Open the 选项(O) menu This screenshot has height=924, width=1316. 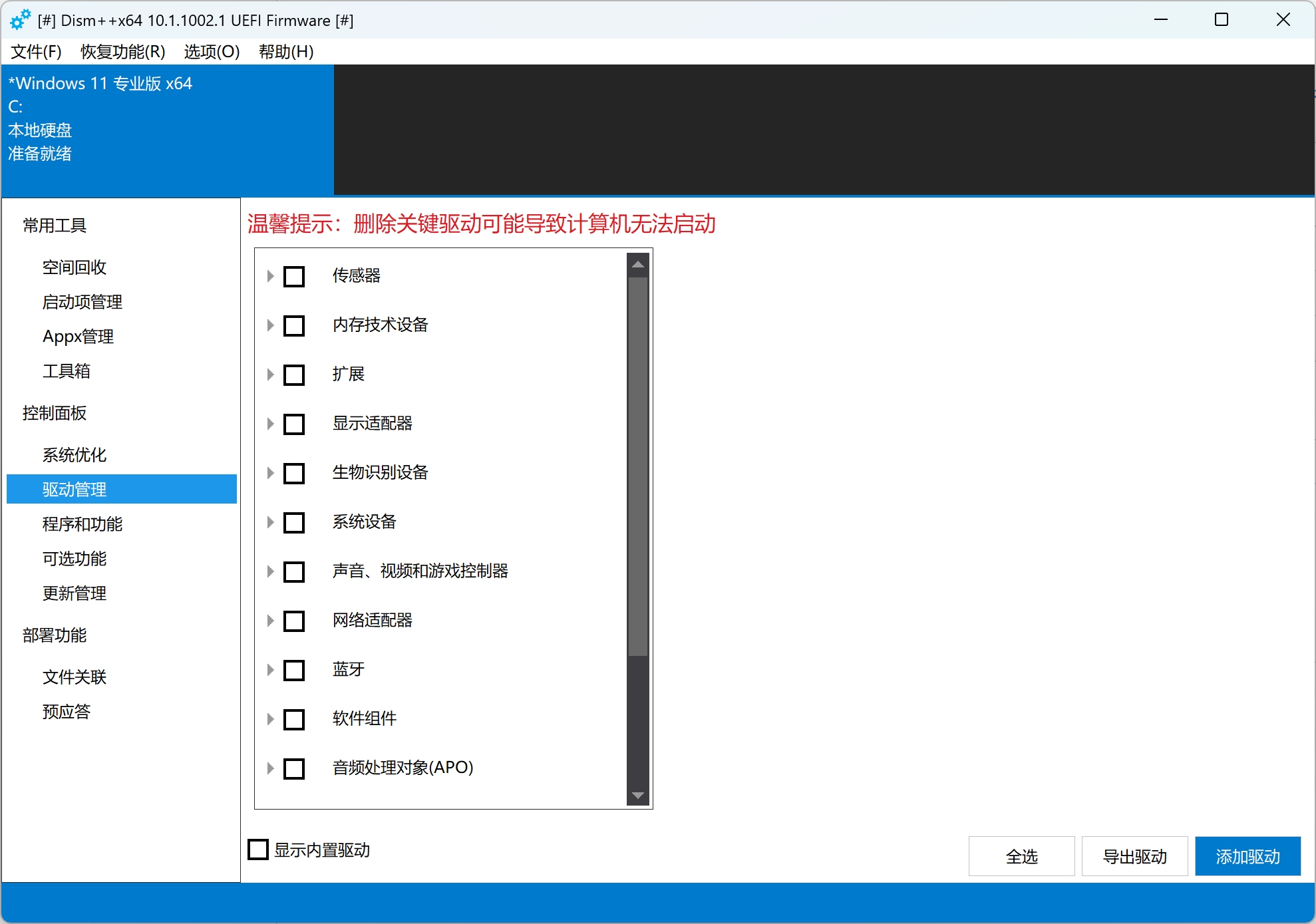[212, 51]
